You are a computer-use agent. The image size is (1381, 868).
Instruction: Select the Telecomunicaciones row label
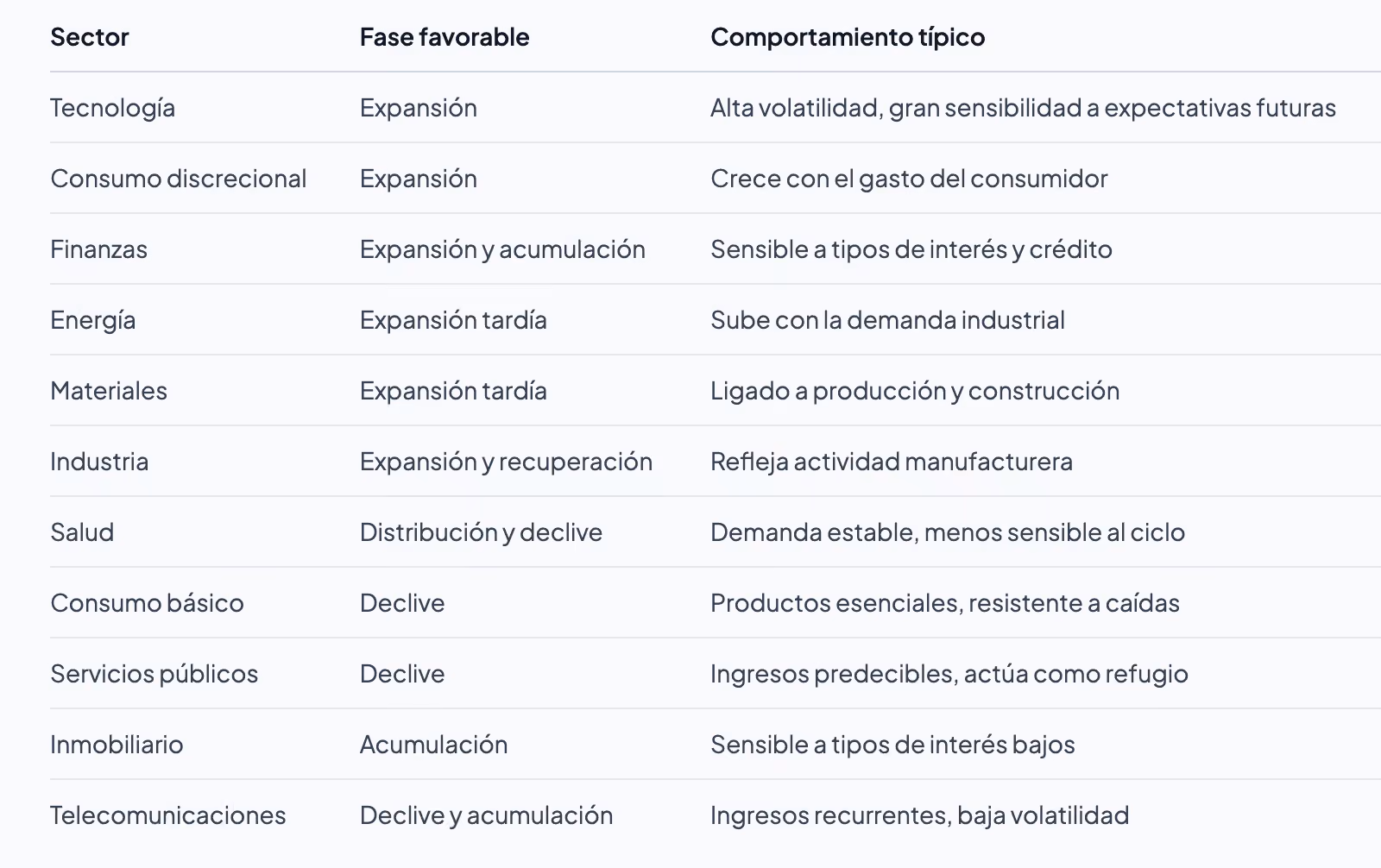168,815
